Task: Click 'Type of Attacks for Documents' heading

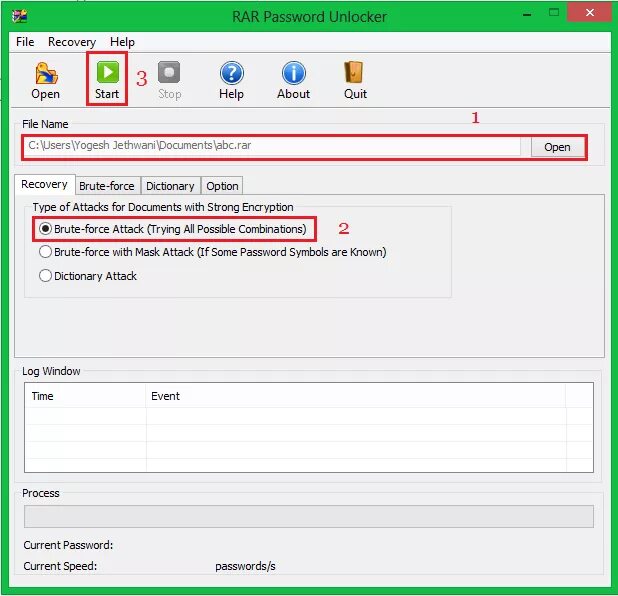Action: click(163, 207)
